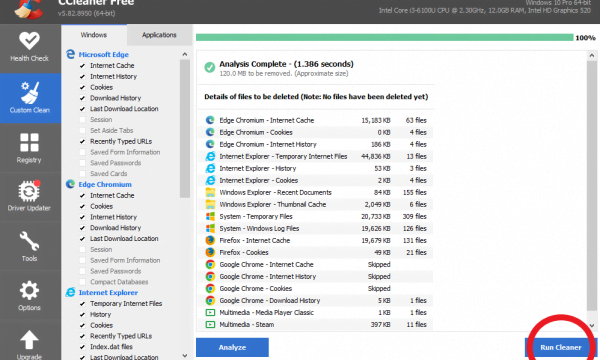Click icon for Multimedia - Media Player Classic

point(210,313)
